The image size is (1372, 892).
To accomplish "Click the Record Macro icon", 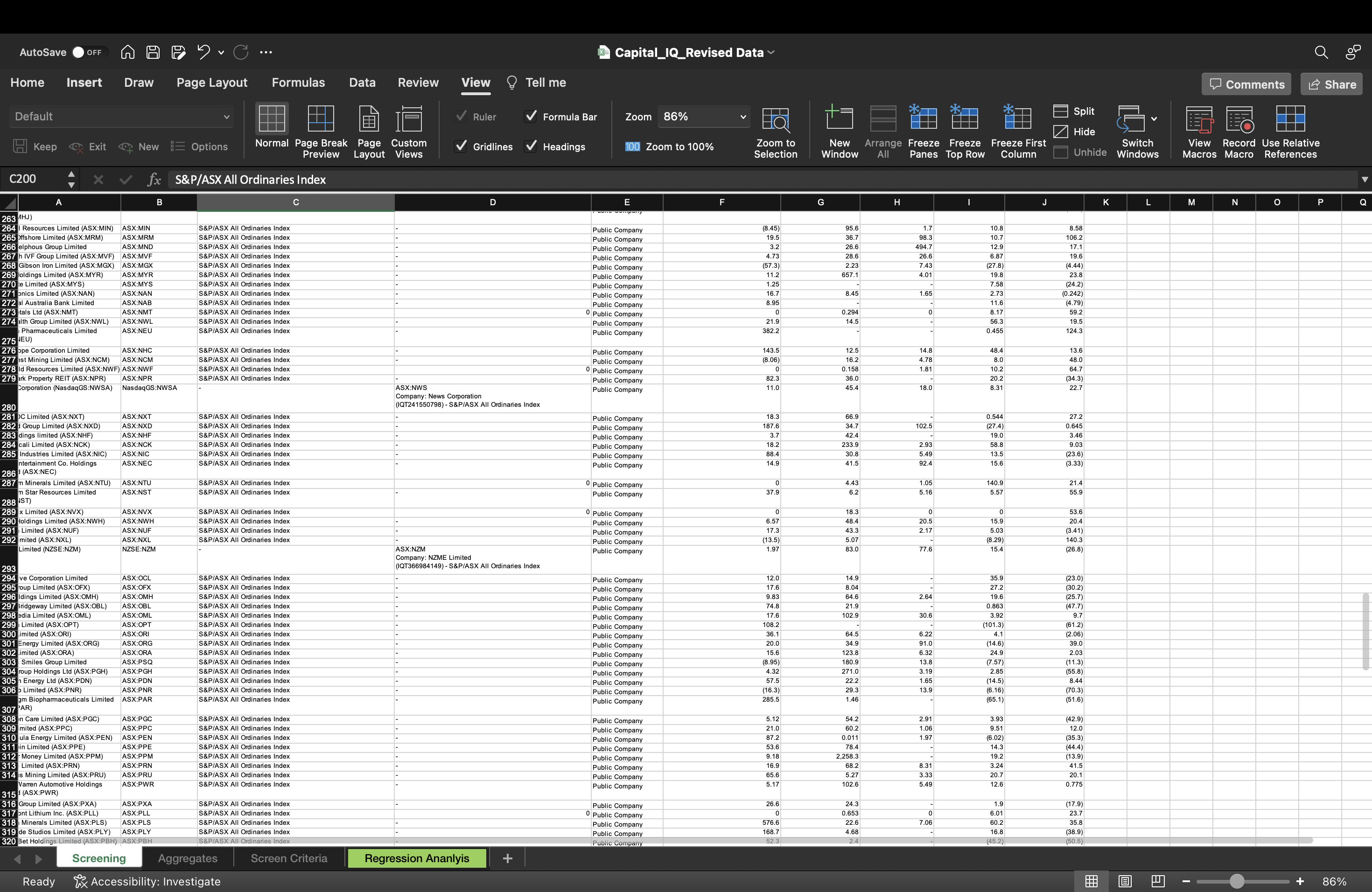I will click(x=1238, y=120).
